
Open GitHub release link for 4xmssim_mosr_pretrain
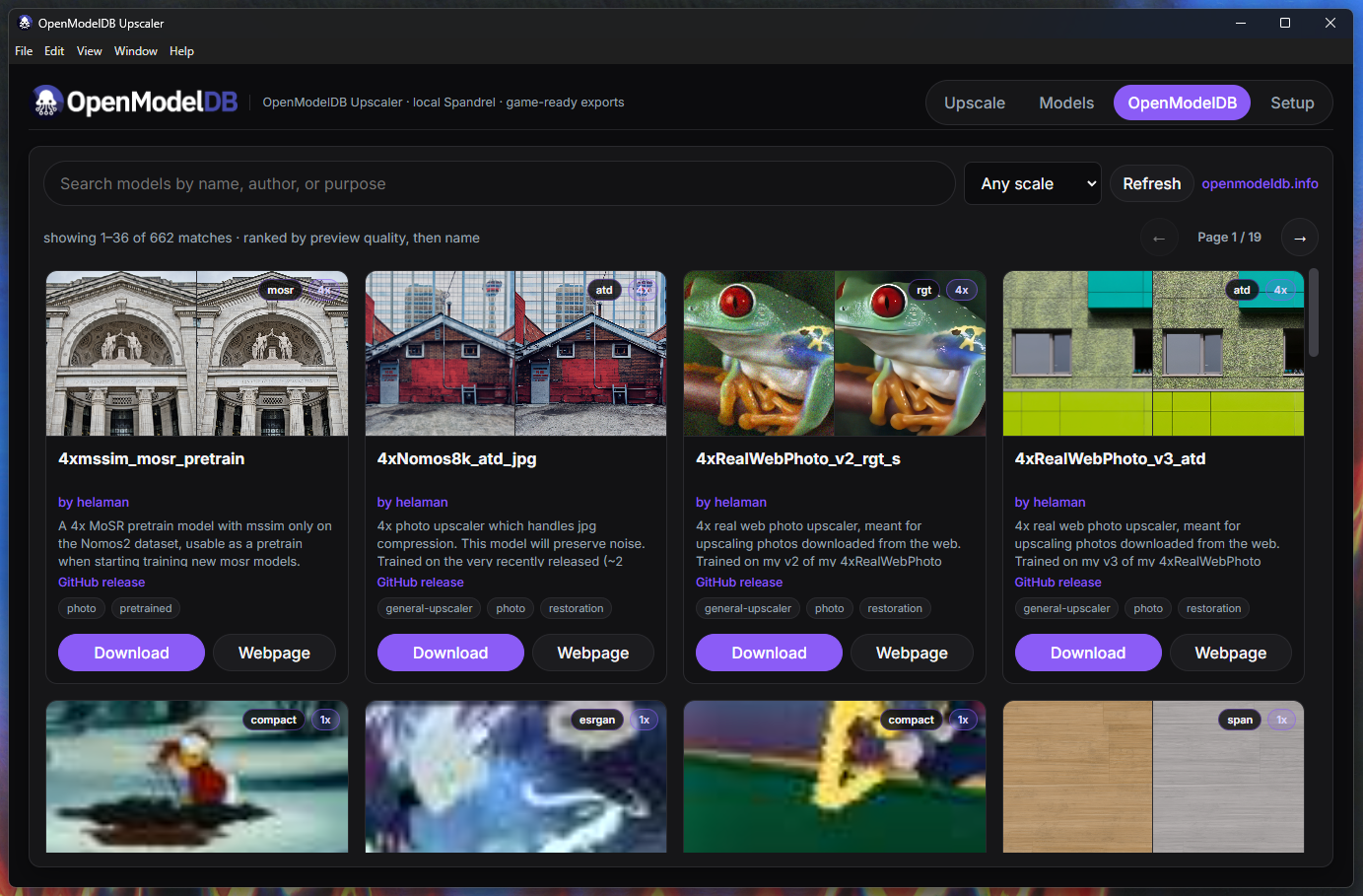coord(102,583)
